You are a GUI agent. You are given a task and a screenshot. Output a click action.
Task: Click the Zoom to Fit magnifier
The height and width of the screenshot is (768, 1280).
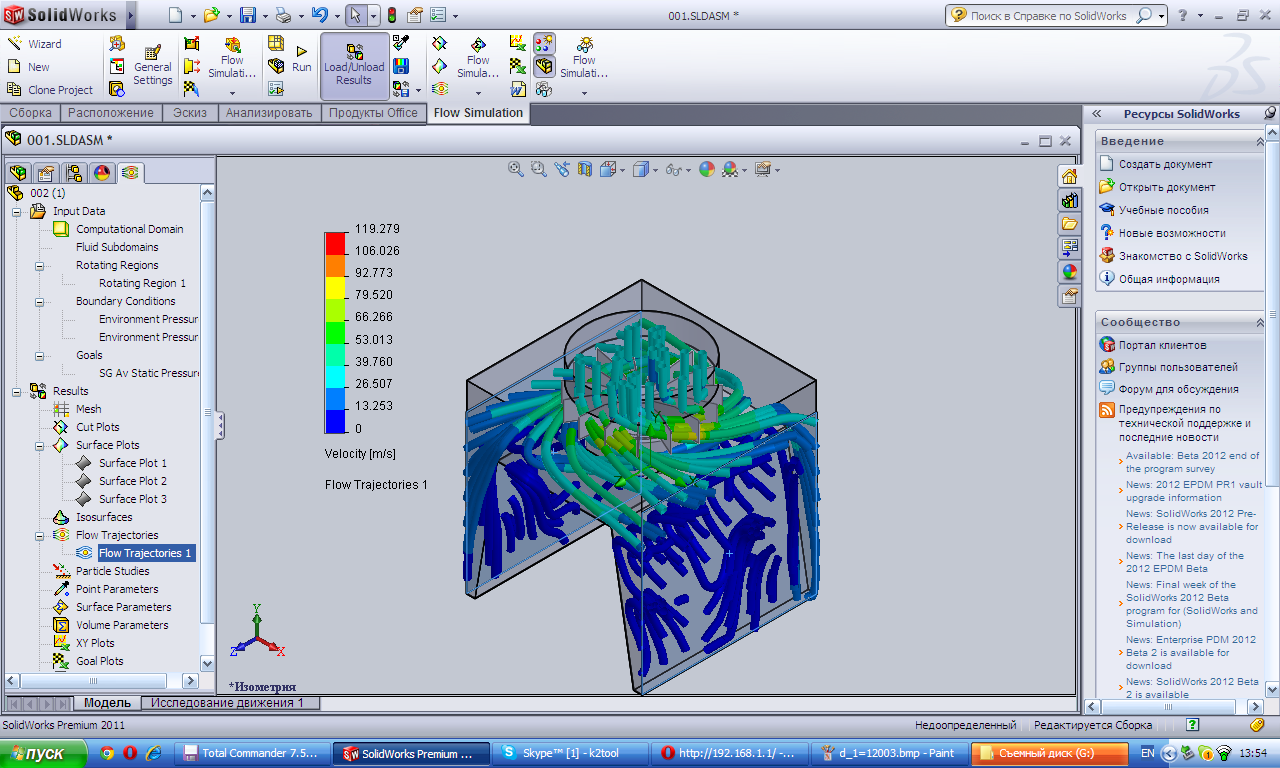pyautogui.click(x=516, y=170)
